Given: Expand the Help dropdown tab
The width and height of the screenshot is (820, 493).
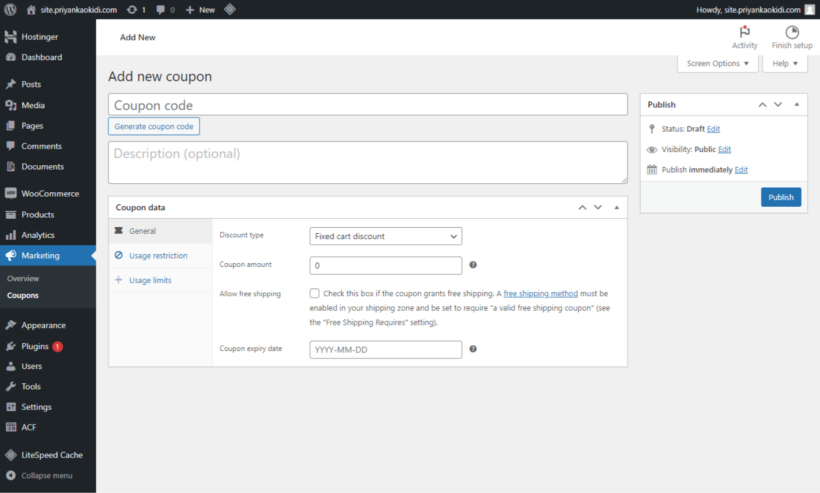Looking at the screenshot, I should pos(785,64).
